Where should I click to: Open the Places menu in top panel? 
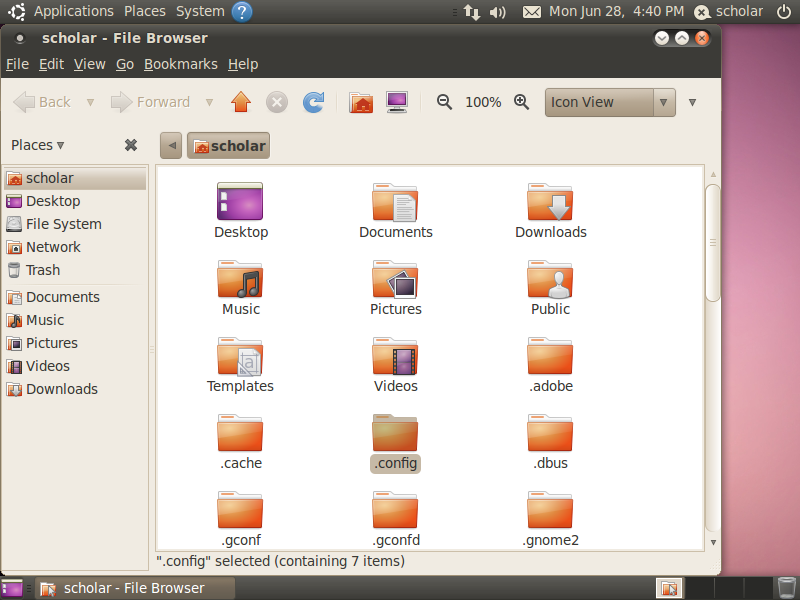[x=145, y=11]
